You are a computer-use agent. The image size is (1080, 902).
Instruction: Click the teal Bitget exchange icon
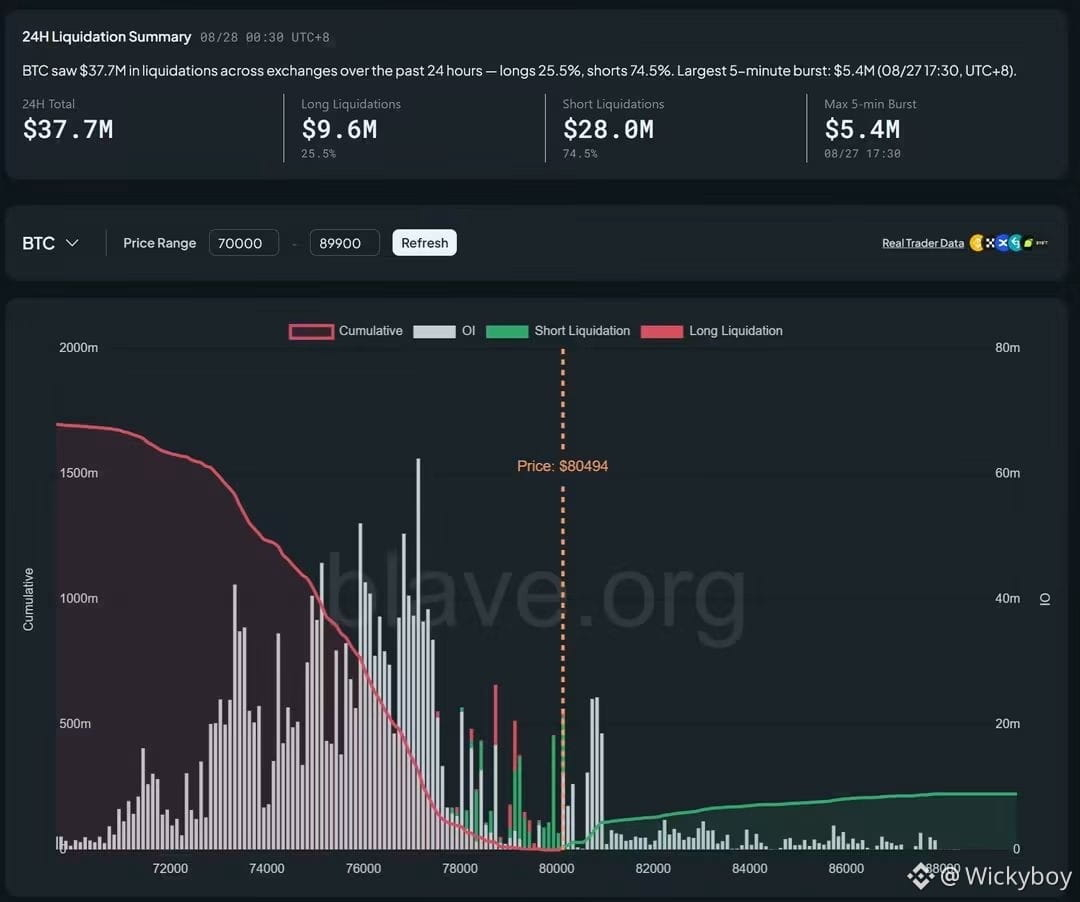(x=1015, y=243)
